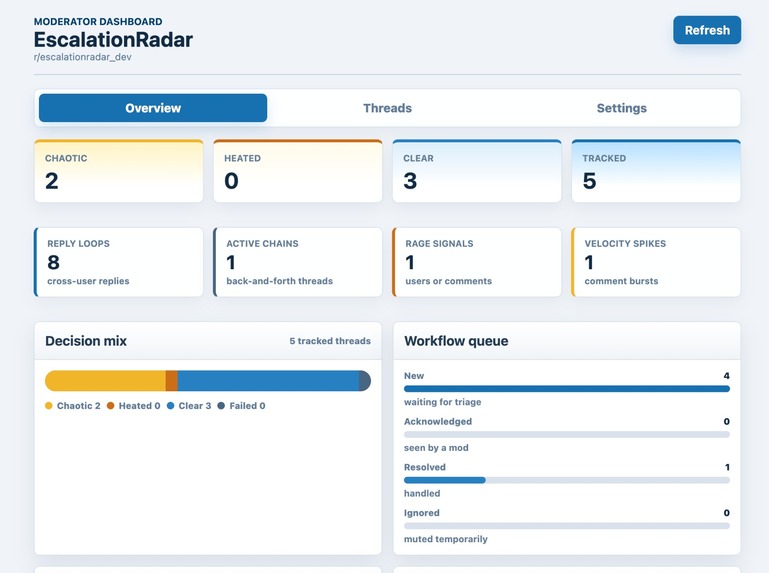The image size is (769, 573).
Task: Click the Chaotic 2 legend dot
Action: tap(49, 406)
